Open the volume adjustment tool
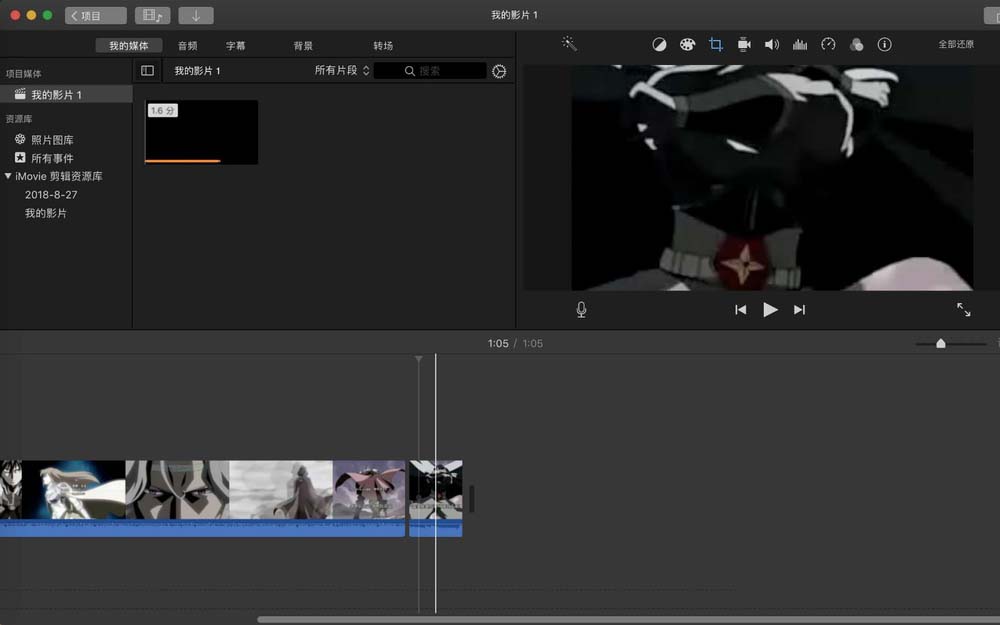1000x625 pixels. click(771, 44)
